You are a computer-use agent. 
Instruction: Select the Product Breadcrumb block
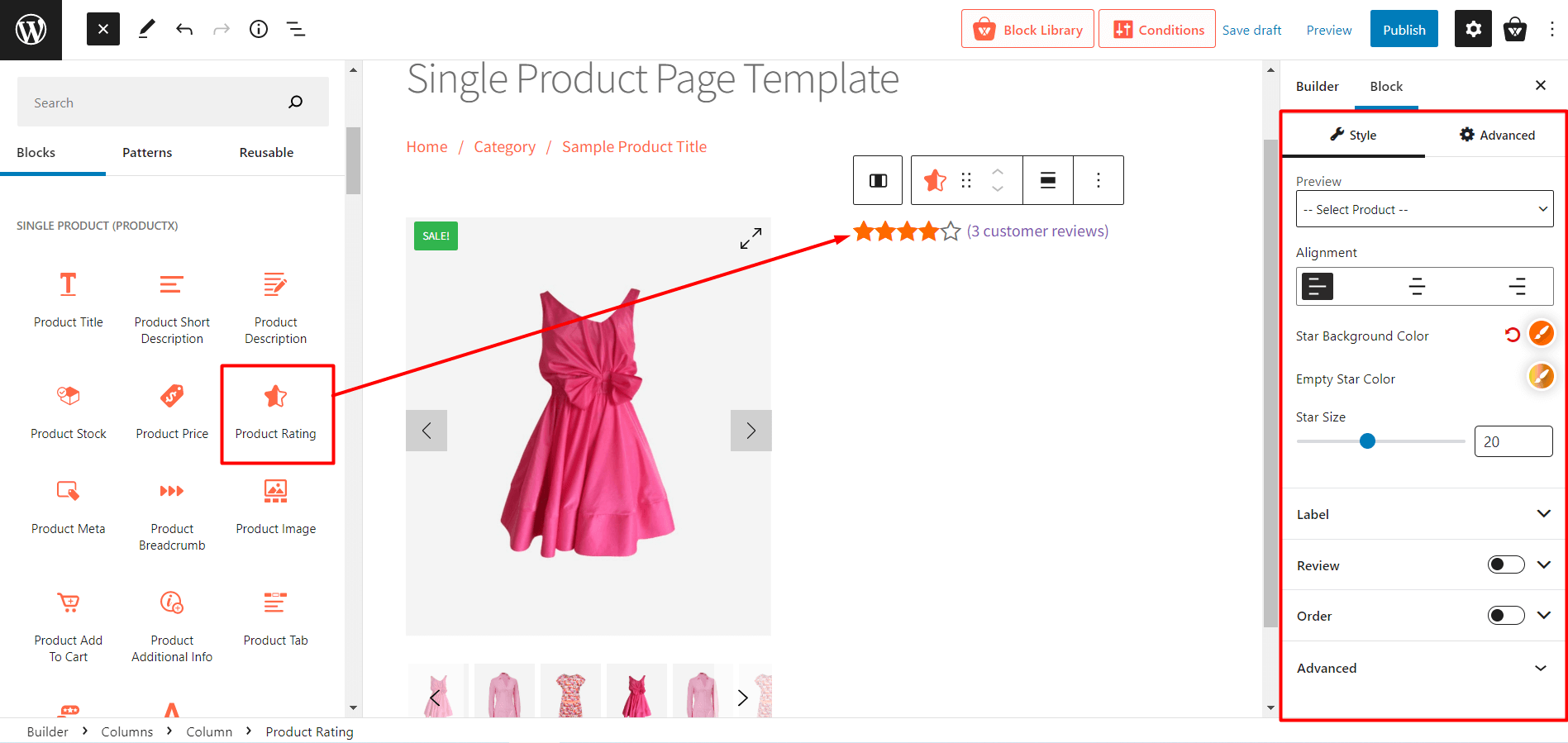[171, 512]
